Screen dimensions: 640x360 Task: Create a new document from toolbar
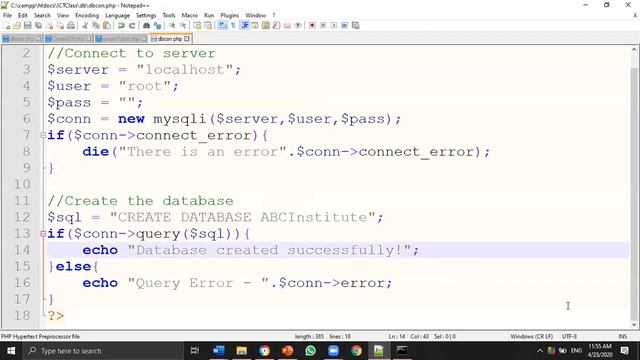(x=7, y=25)
